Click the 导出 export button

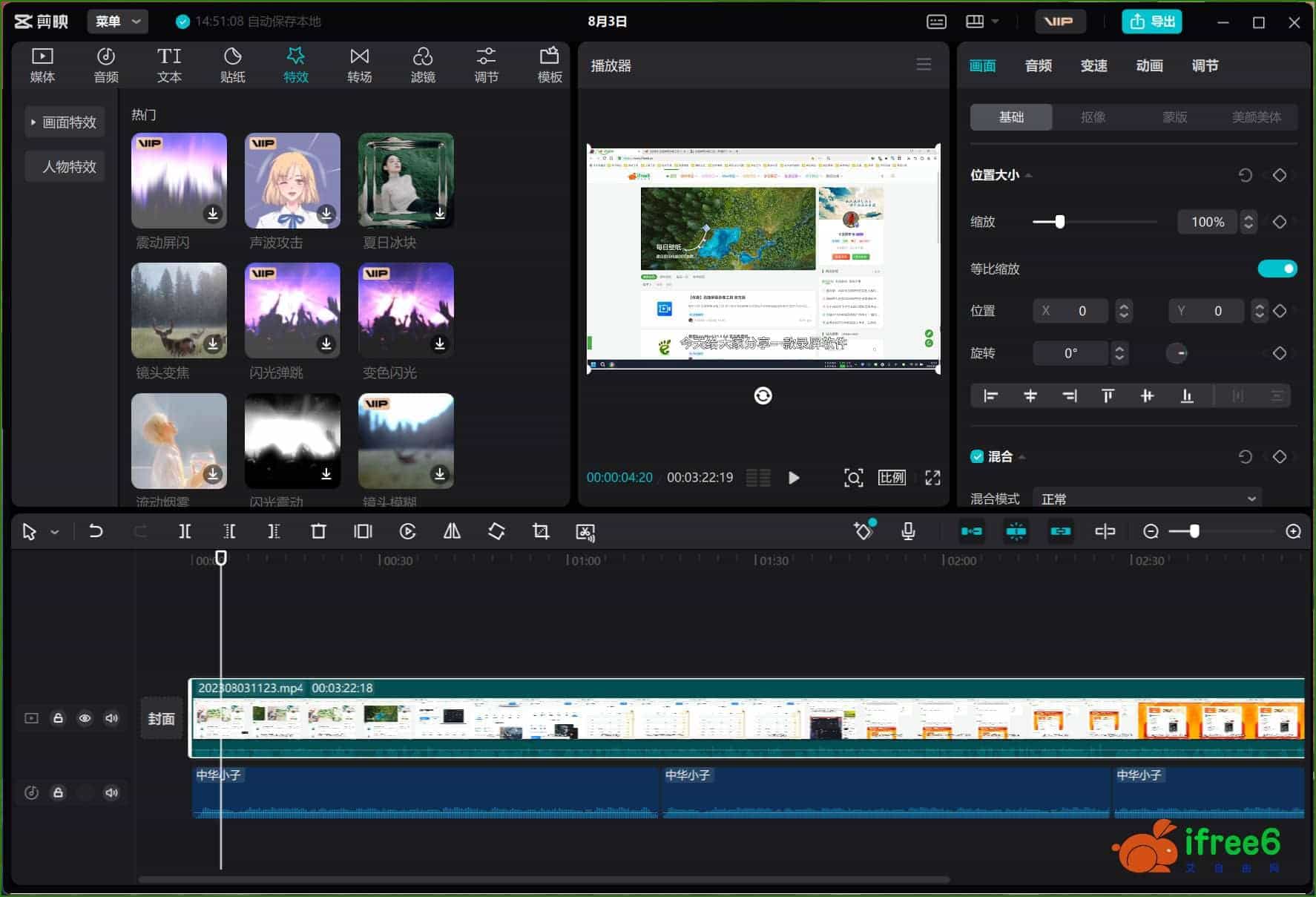tap(1151, 22)
